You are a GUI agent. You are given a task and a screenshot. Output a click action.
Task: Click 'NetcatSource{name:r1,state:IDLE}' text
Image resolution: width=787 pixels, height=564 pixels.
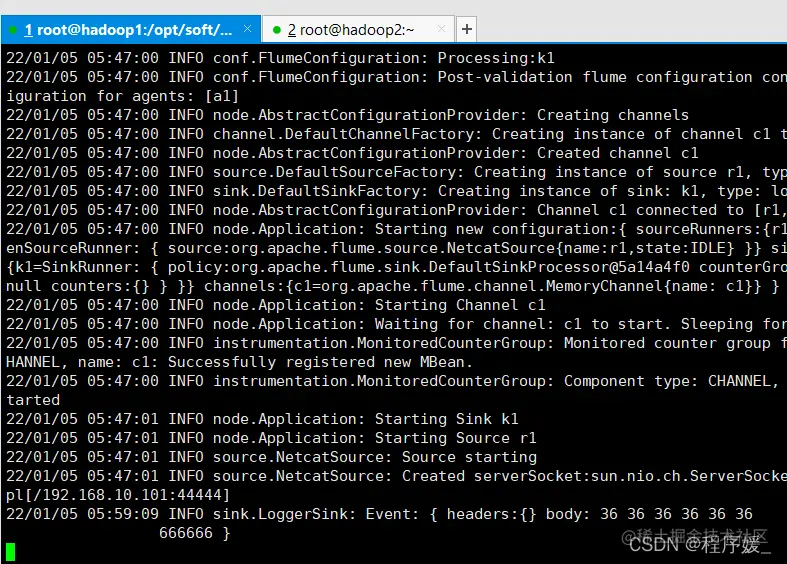(x=590, y=248)
